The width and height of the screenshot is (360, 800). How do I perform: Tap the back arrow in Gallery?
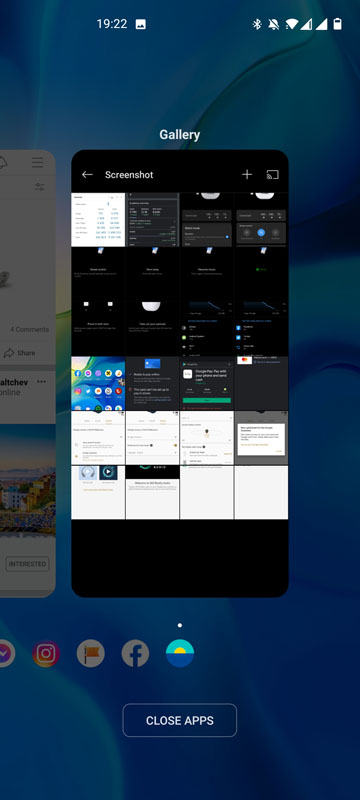coord(87,174)
